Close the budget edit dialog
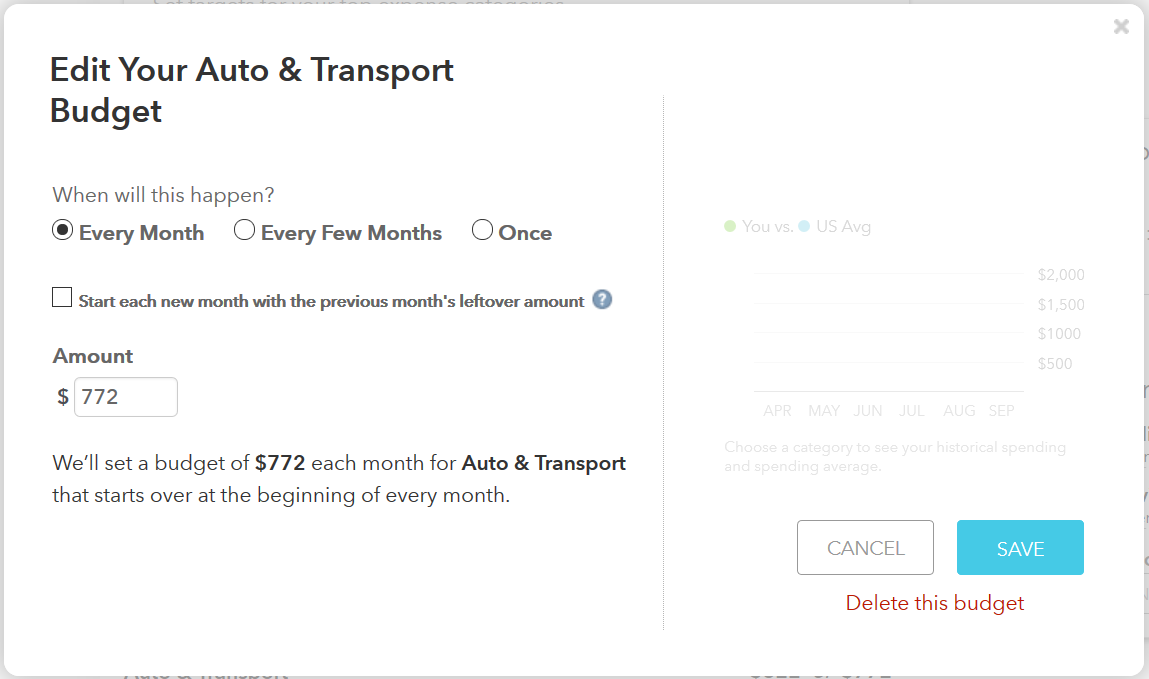 (x=1121, y=27)
